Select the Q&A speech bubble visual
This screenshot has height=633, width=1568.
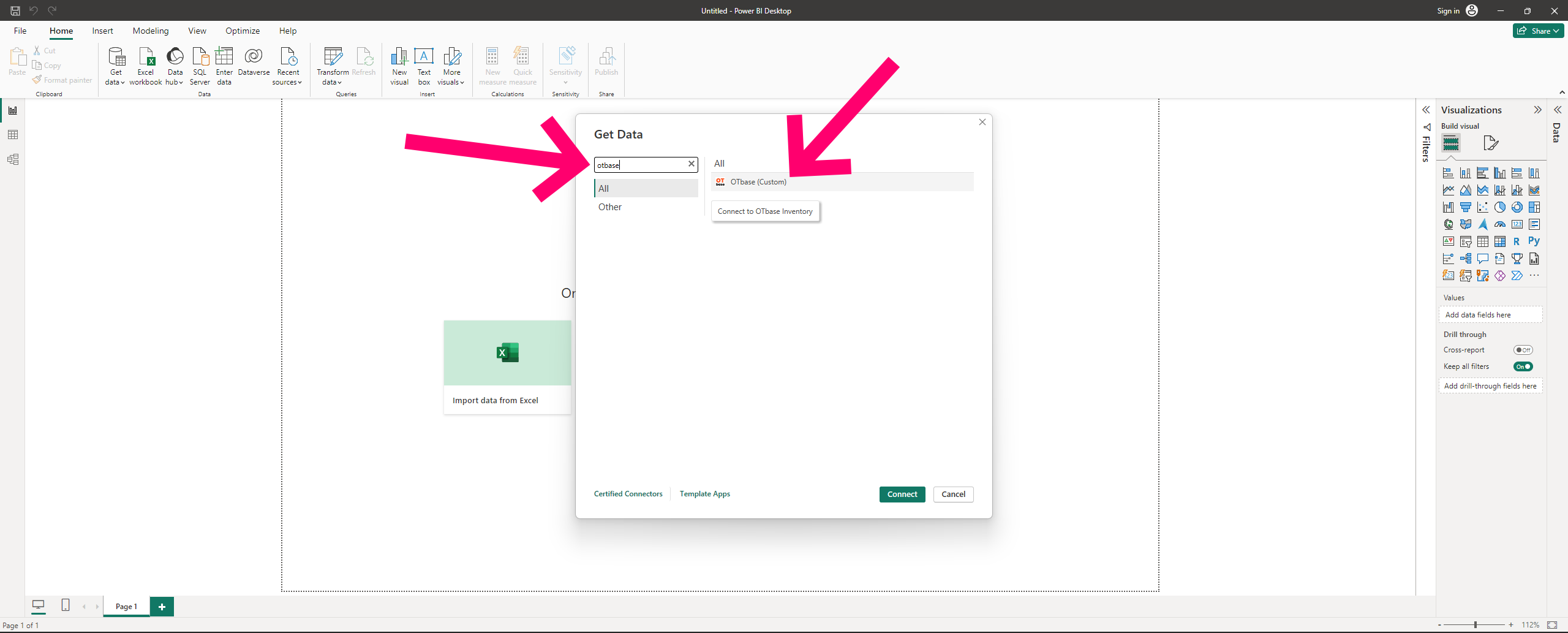point(1482,259)
